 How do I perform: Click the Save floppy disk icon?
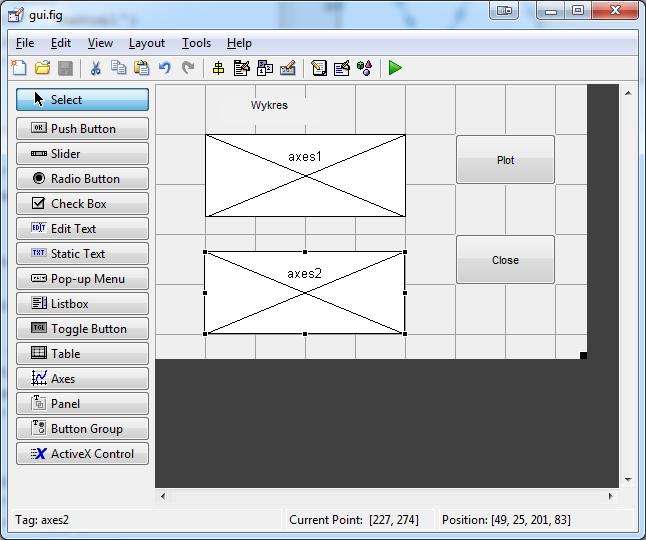coord(66,68)
